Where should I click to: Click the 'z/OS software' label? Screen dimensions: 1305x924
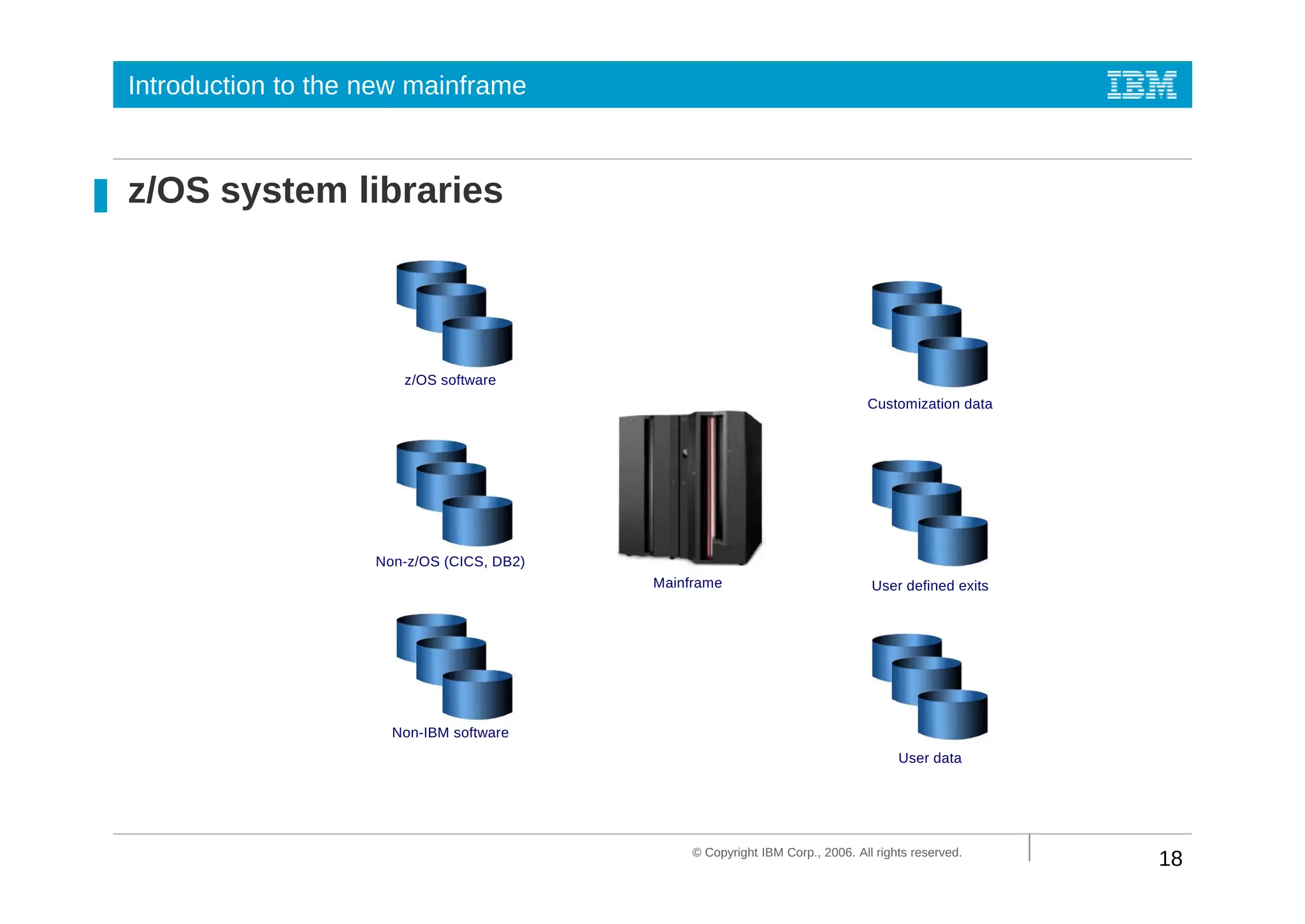coord(450,380)
